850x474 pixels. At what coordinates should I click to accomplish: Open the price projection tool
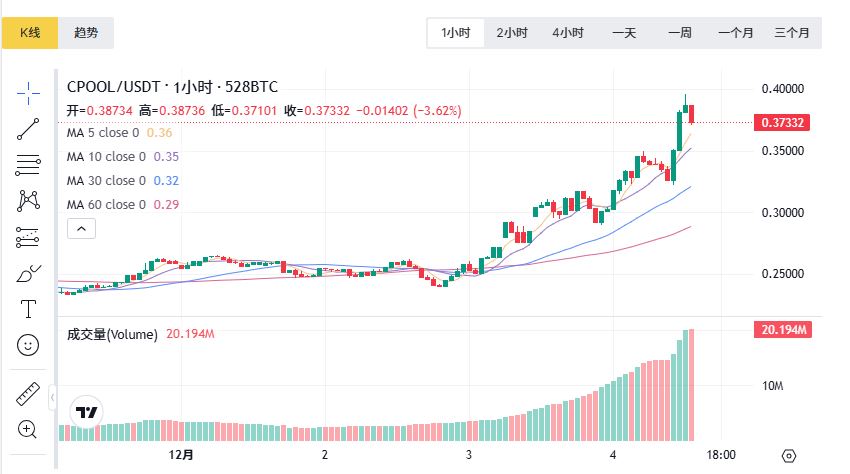(x=28, y=237)
